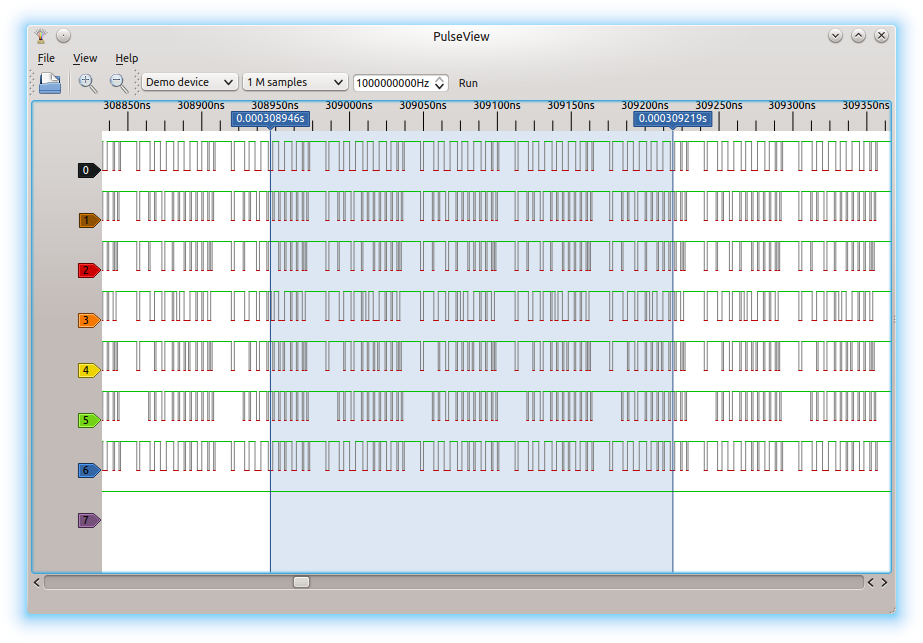The height and width of the screenshot is (643, 923).
Task: Select the orange channel 3 label
Action: point(89,321)
